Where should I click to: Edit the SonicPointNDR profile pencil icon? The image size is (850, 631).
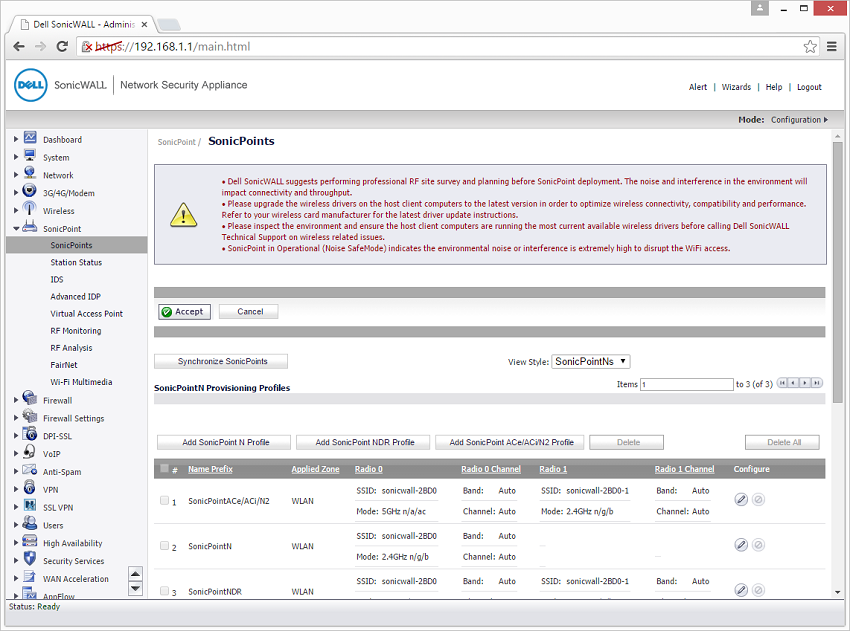coord(741,590)
